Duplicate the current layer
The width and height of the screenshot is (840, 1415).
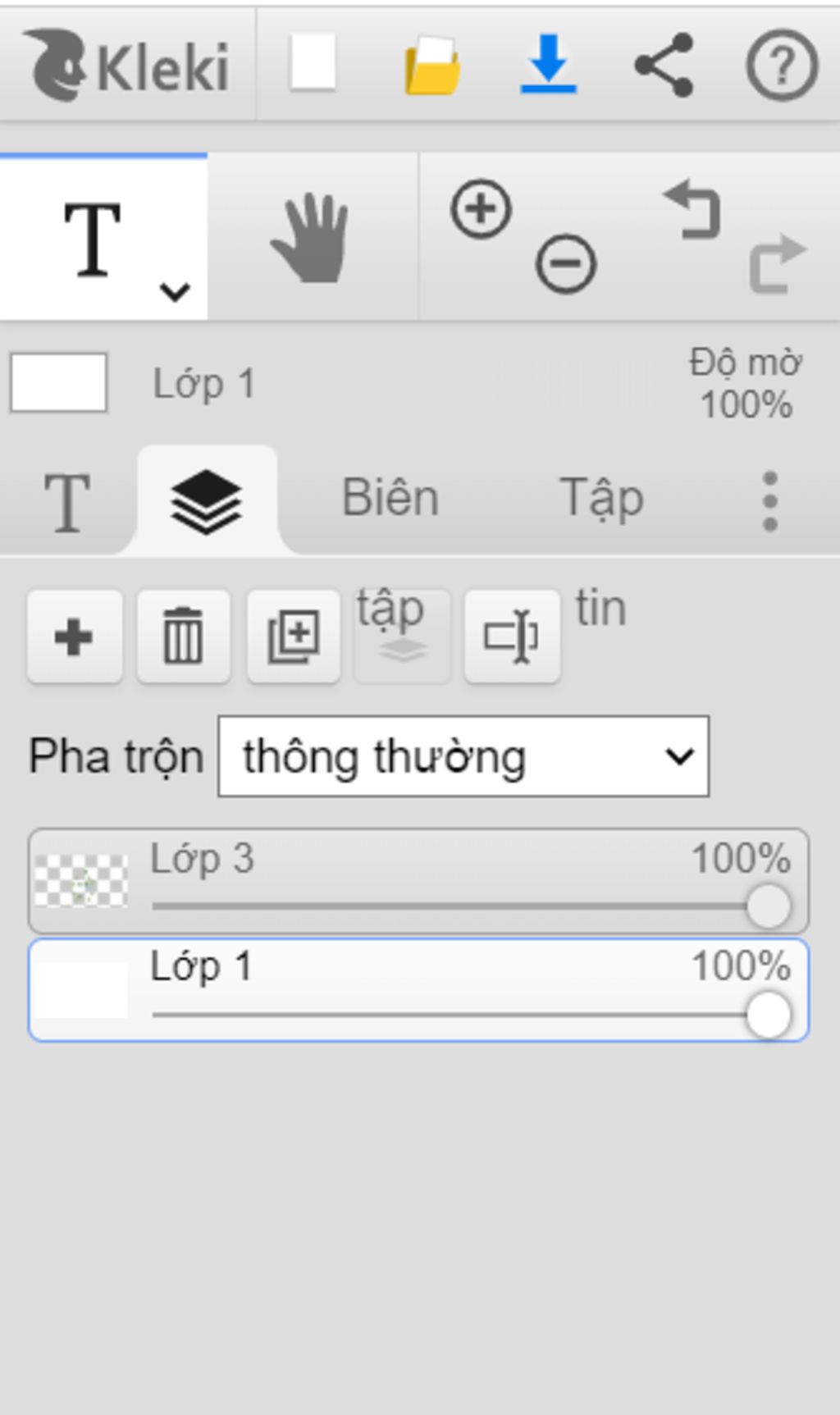point(294,637)
